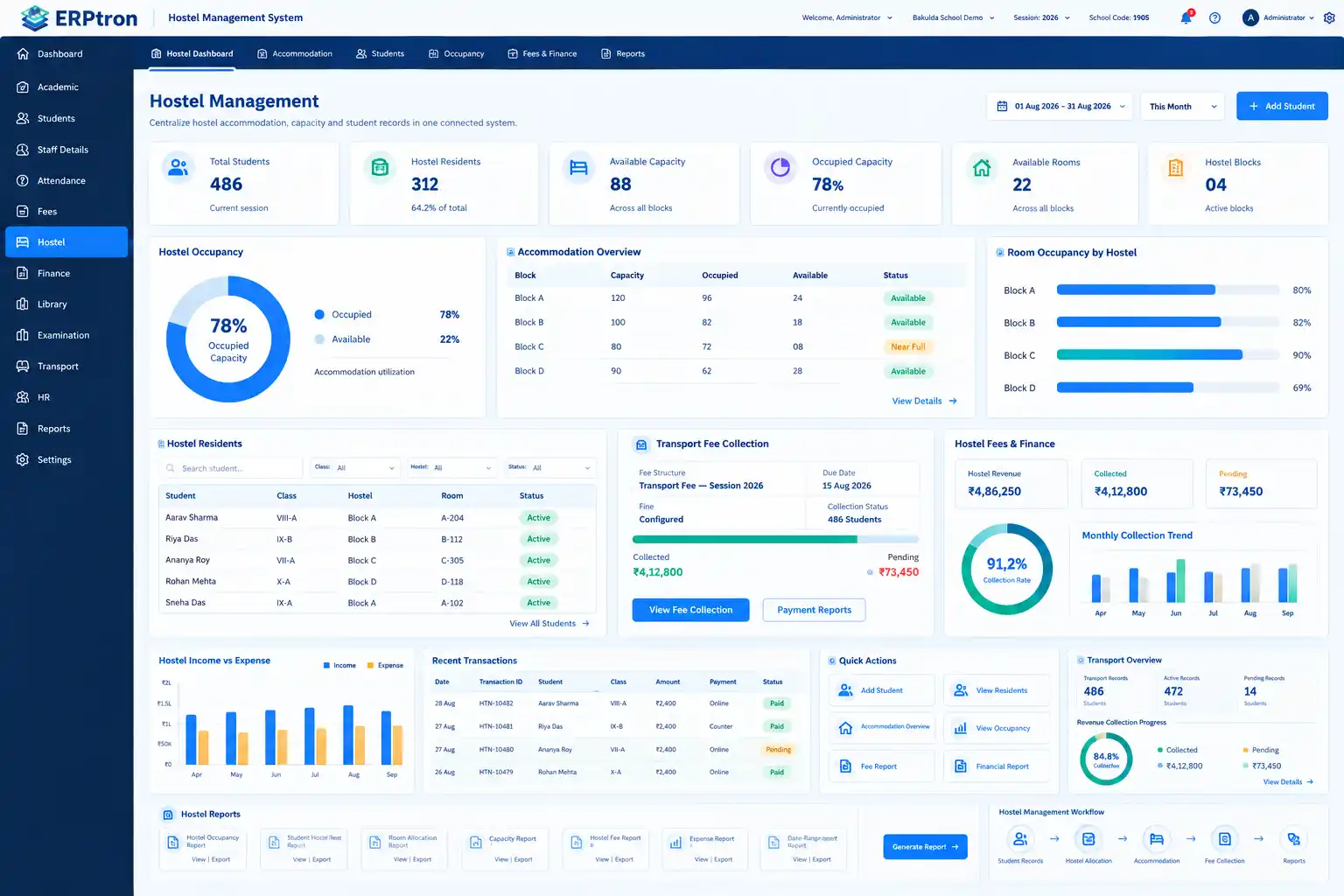Click the Payment Reports button
Image resolution: width=1344 pixels, height=896 pixels.
pyautogui.click(x=814, y=610)
